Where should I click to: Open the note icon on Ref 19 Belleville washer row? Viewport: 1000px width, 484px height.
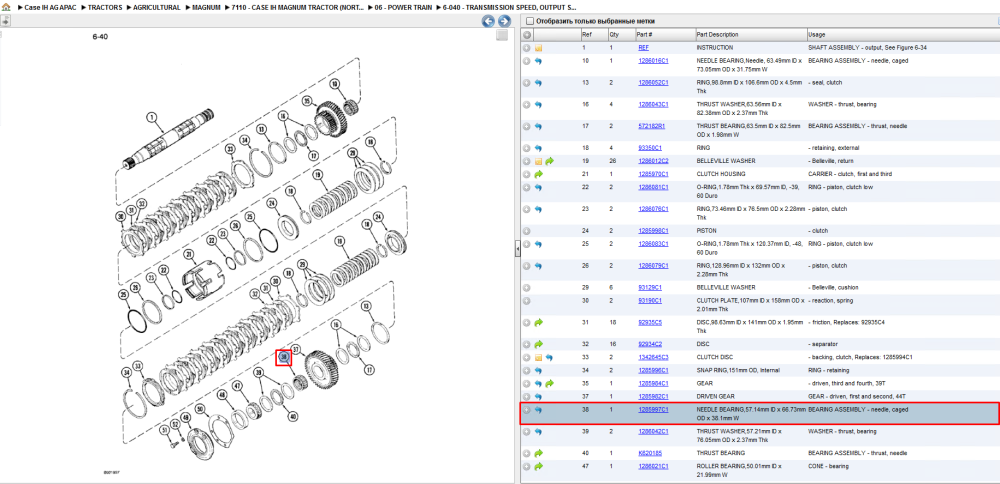538,161
